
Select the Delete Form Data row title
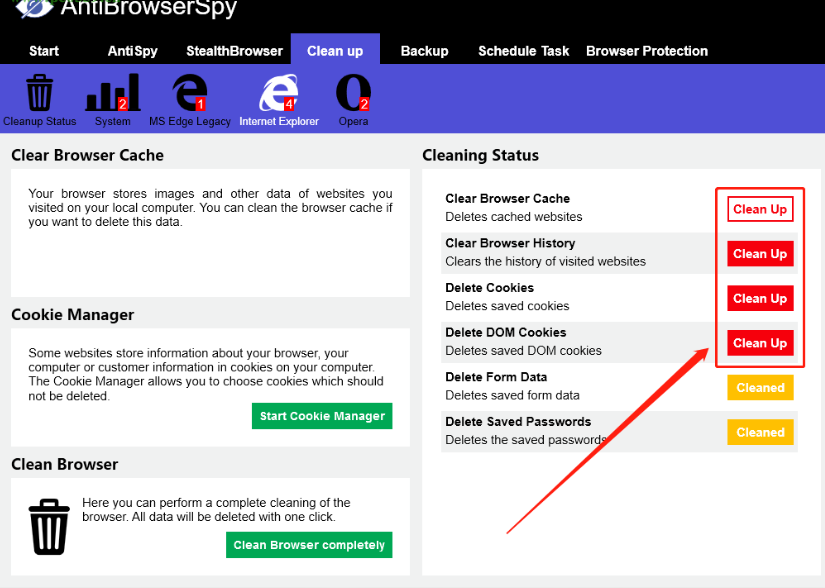(496, 377)
